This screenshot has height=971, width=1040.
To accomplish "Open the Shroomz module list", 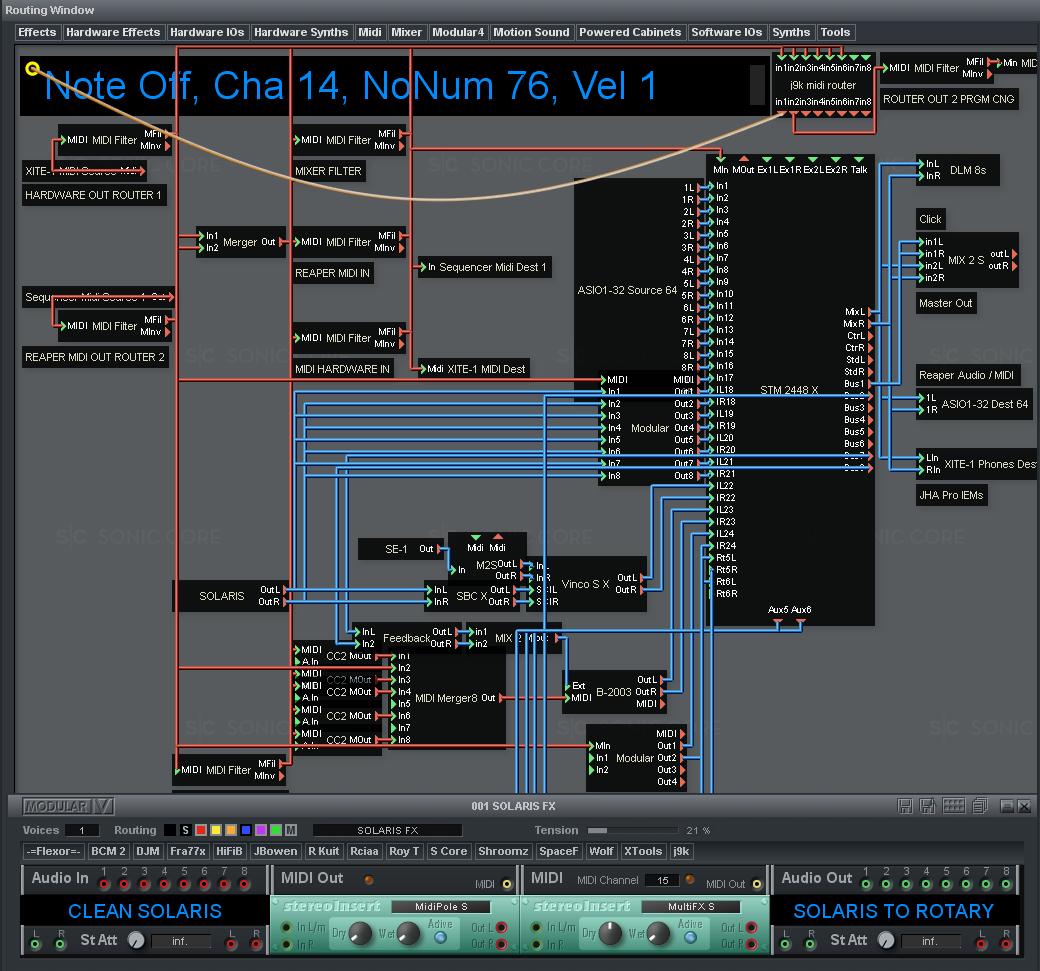I will [x=503, y=851].
